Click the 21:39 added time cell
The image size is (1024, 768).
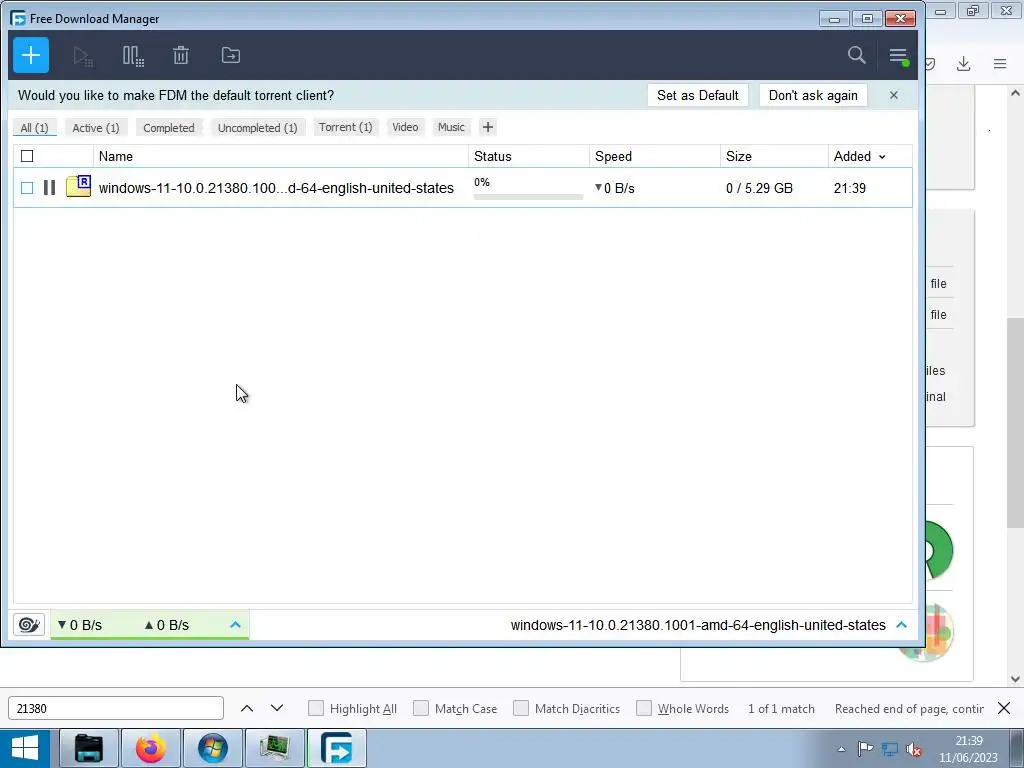pyautogui.click(x=850, y=188)
